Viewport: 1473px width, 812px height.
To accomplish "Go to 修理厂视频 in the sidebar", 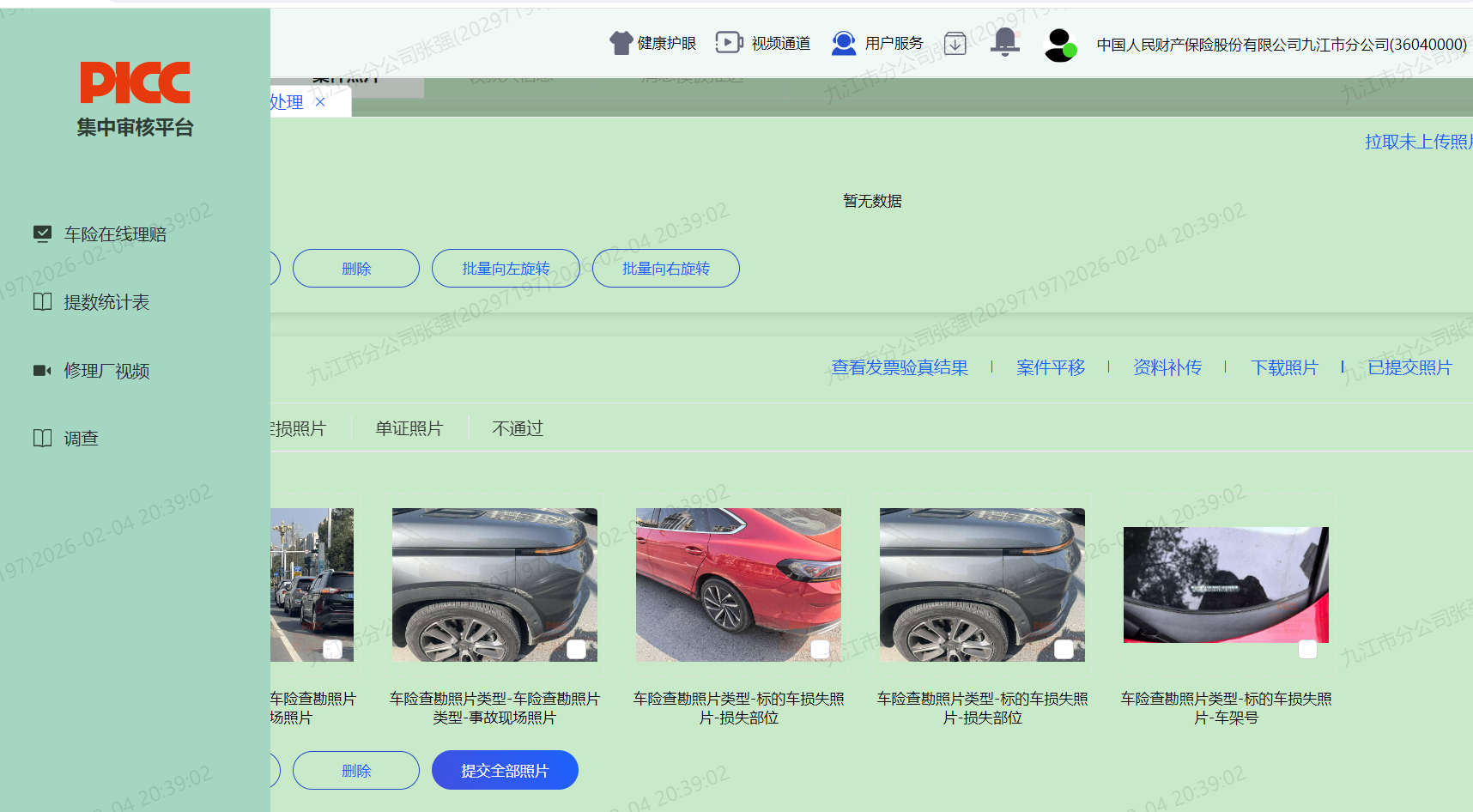I will click(106, 371).
